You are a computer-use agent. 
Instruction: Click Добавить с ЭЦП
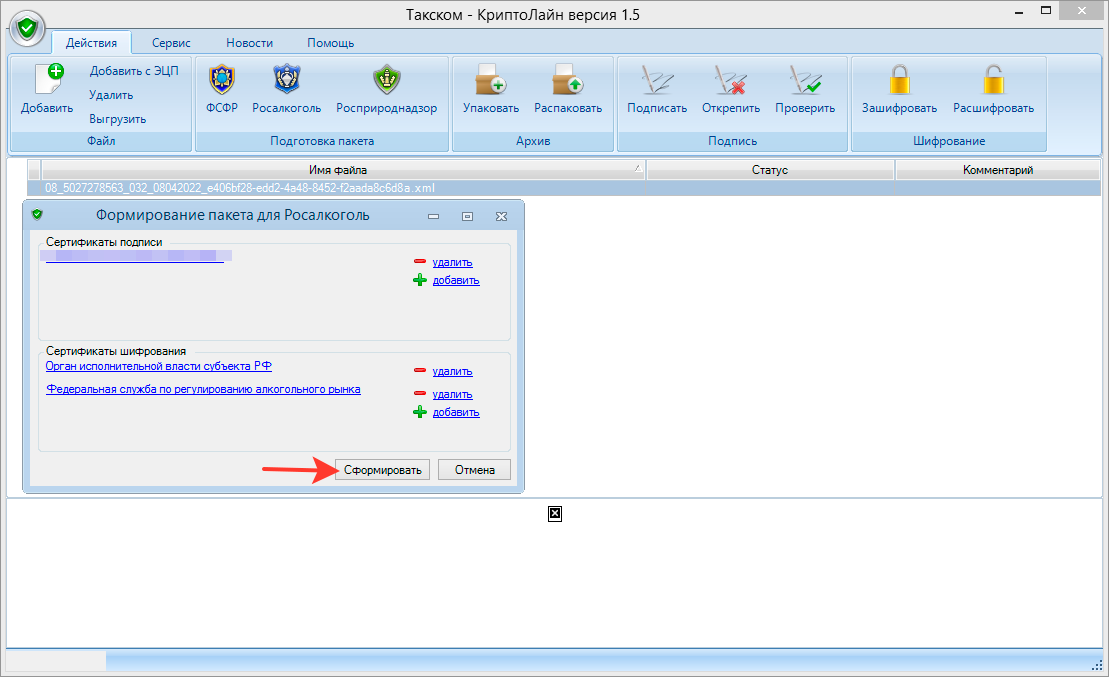[x=134, y=71]
